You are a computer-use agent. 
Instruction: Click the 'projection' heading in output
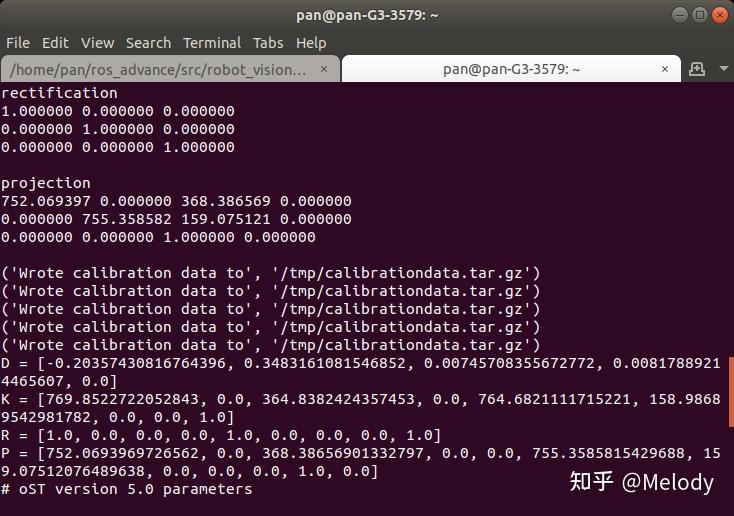(46, 183)
